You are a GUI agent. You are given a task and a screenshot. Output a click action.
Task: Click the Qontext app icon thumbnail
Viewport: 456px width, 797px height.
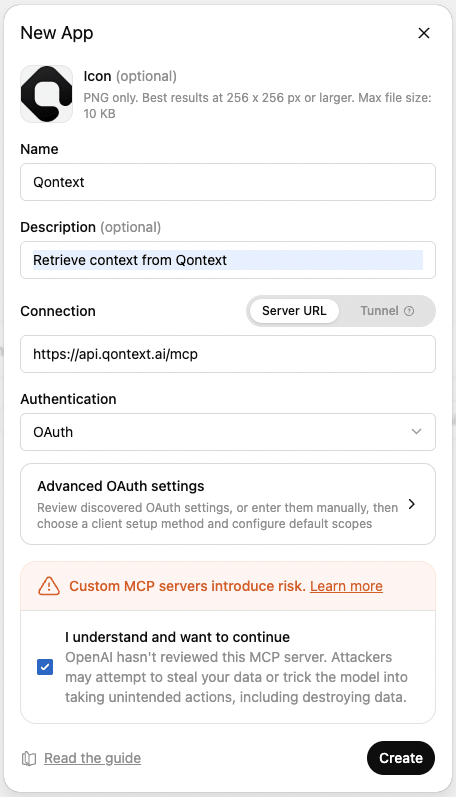coord(47,94)
